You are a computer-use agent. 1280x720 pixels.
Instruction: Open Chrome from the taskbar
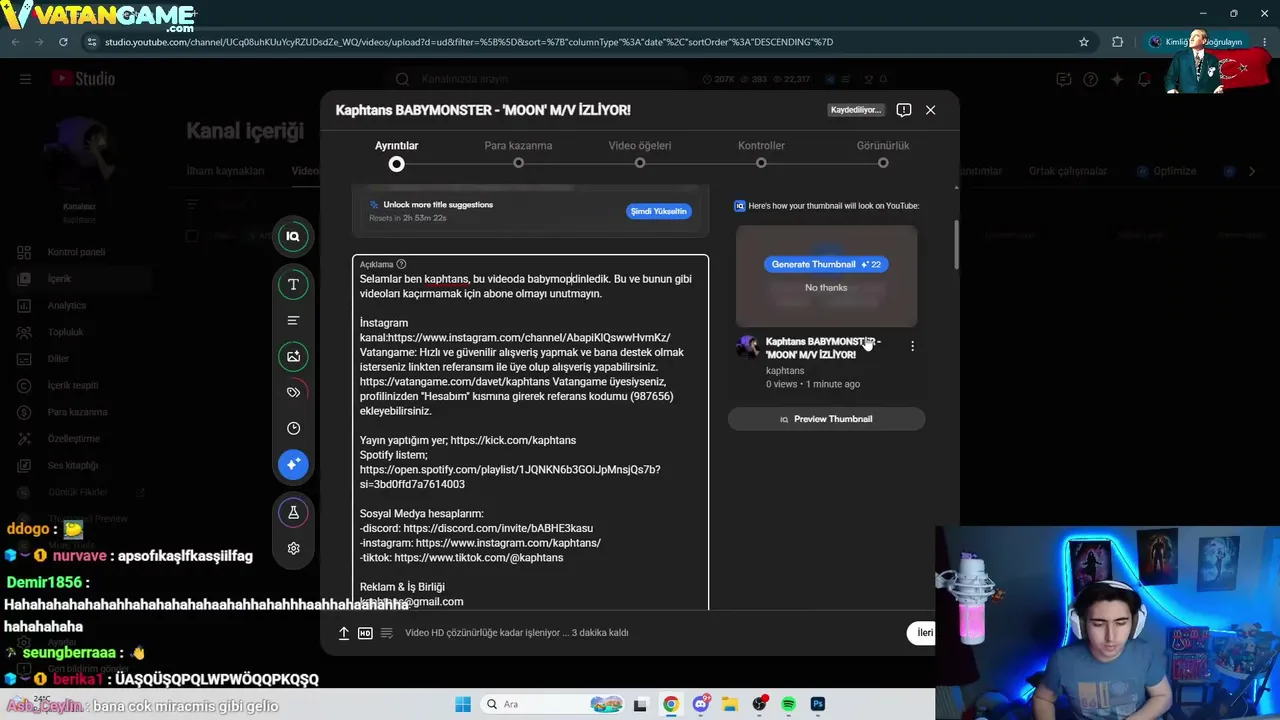671,704
